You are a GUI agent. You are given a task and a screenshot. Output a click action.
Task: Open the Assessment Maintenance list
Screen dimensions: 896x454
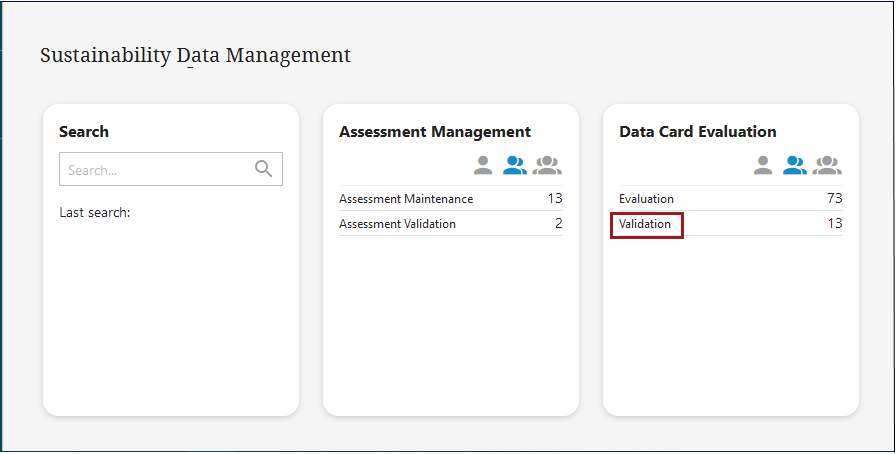pyautogui.click(x=406, y=199)
